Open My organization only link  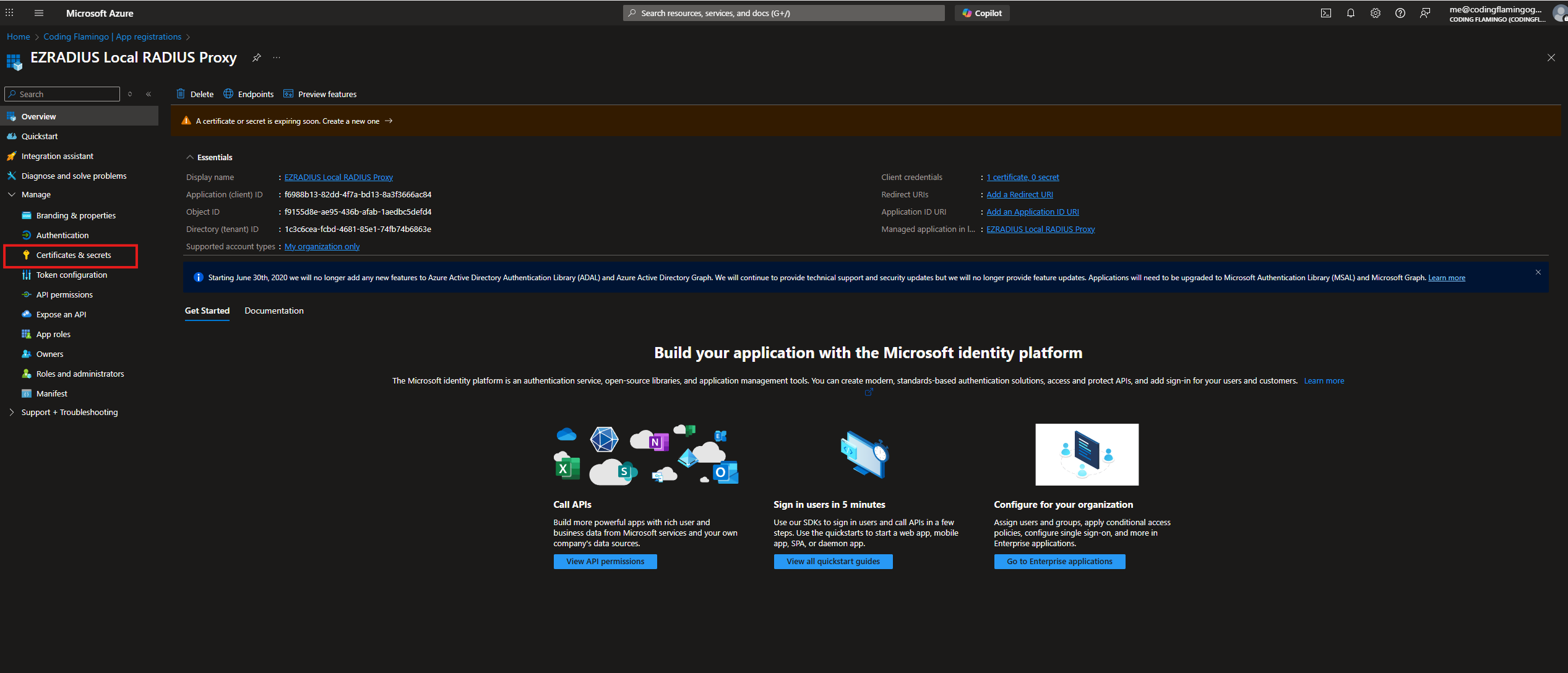[x=322, y=246]
